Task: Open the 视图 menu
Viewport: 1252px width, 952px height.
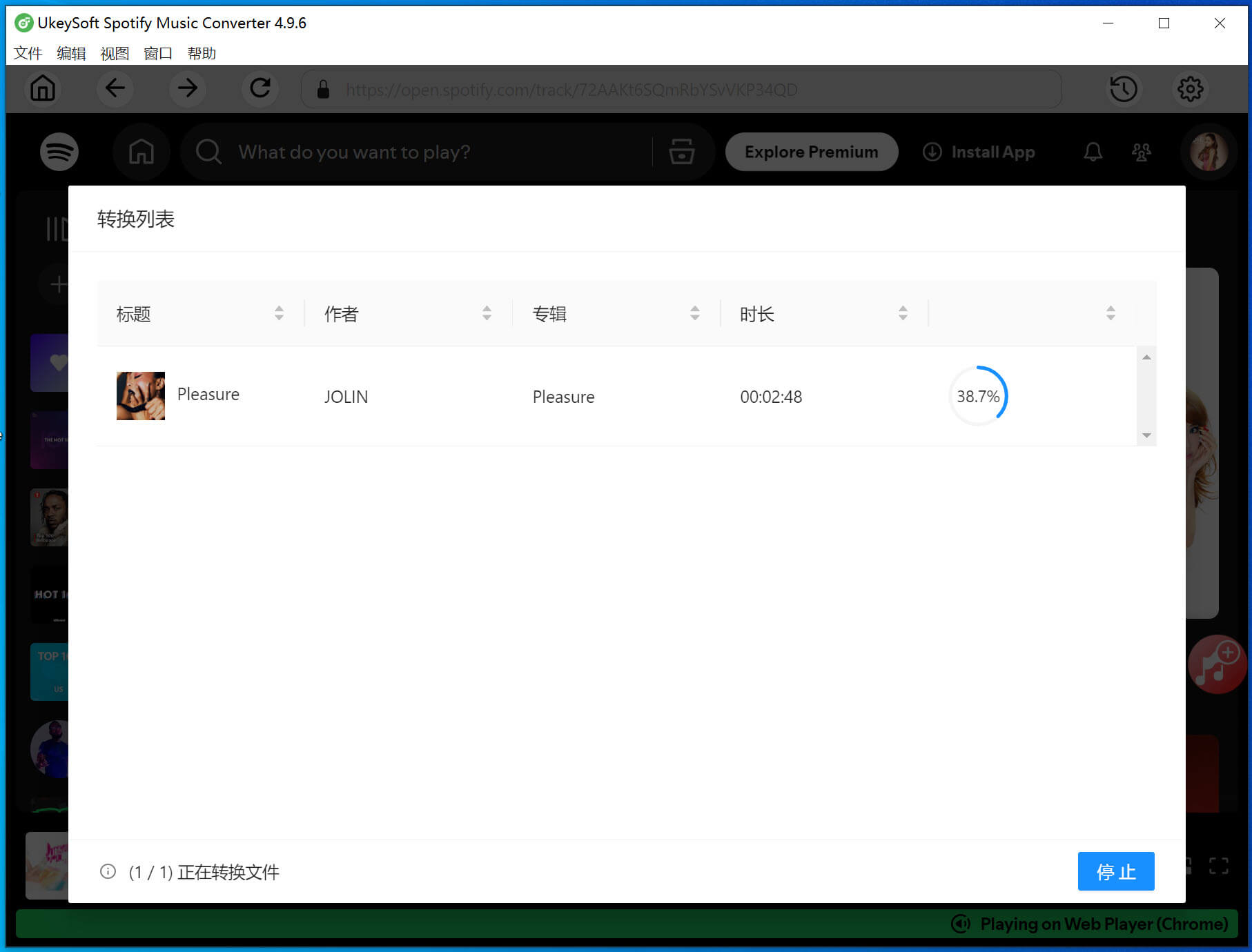Action: [x=115, y=53]
